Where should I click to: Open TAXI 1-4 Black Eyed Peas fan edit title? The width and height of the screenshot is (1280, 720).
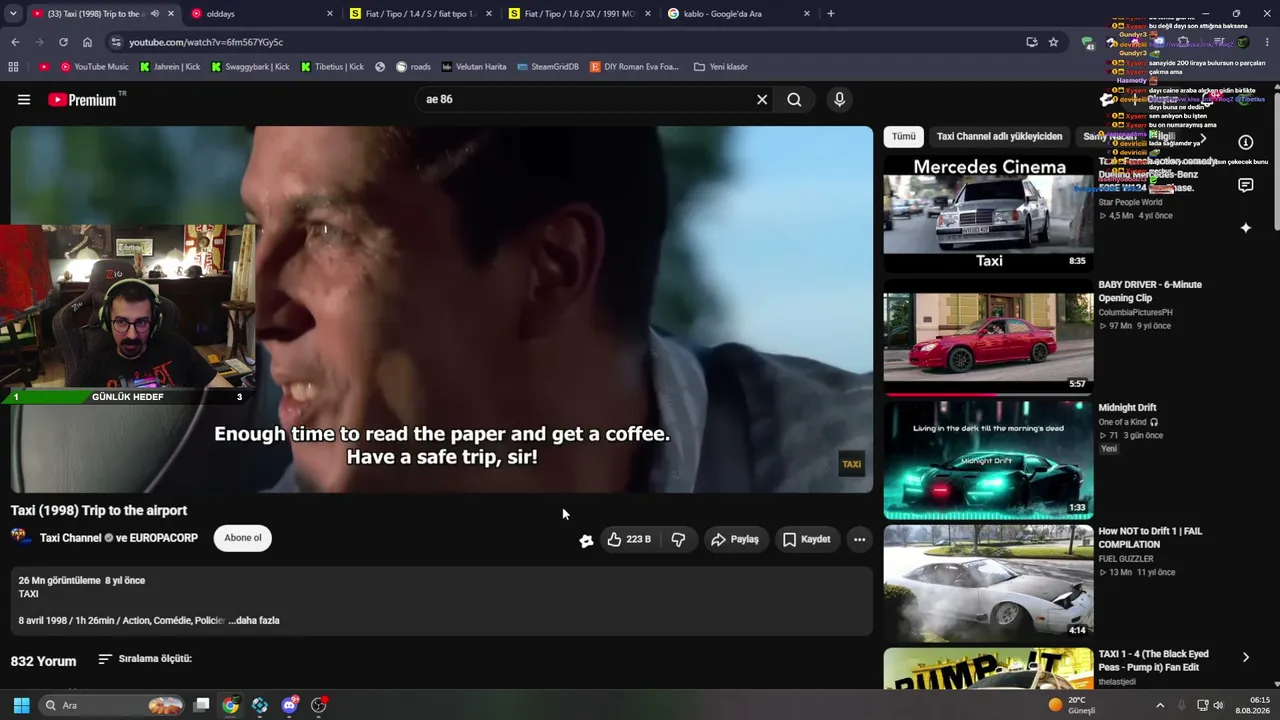[x=1154, y=661]
